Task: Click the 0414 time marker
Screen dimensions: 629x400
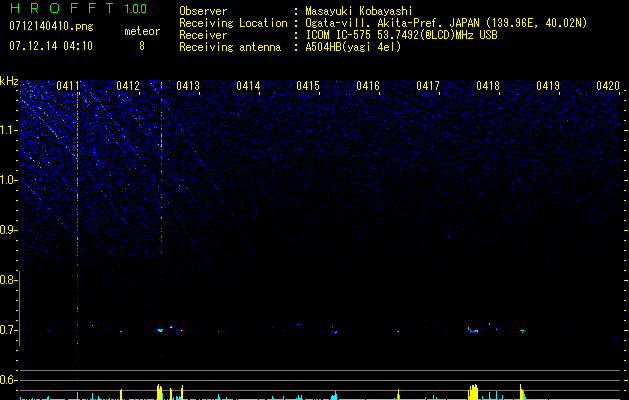Action: pos(248,86)
